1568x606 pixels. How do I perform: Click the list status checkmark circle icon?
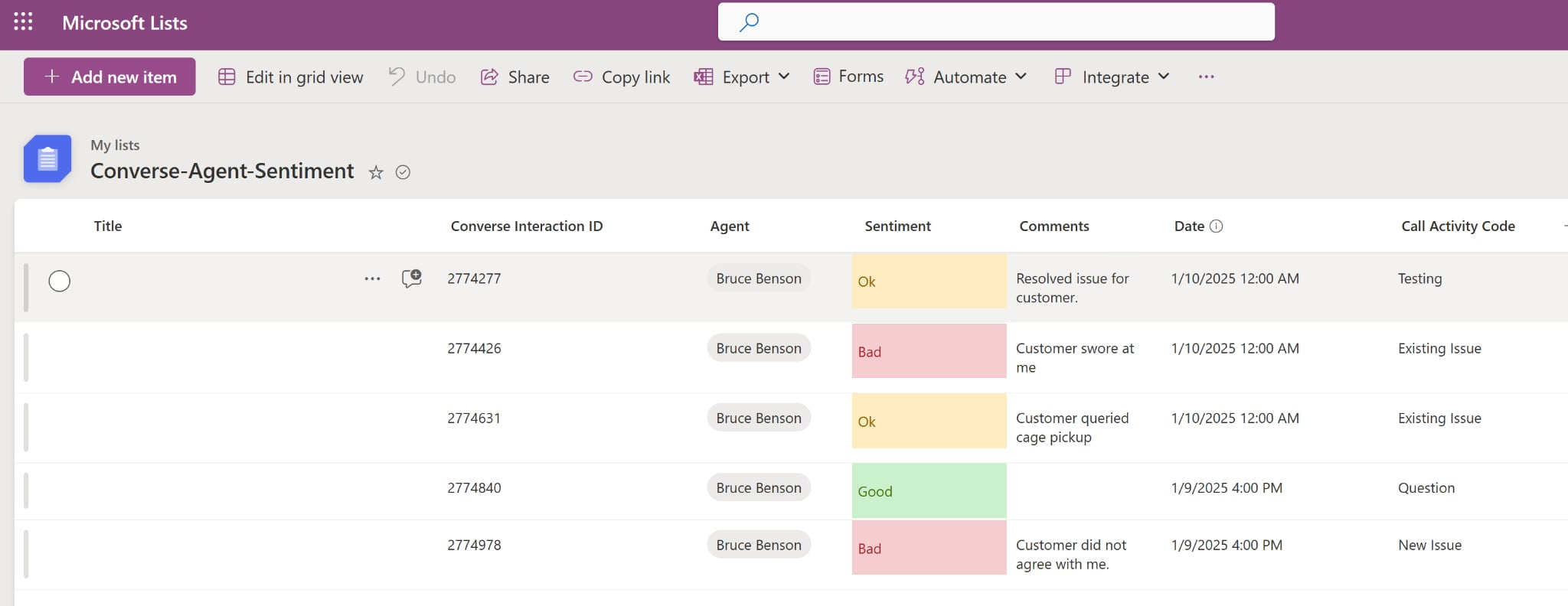click(403, 173)
